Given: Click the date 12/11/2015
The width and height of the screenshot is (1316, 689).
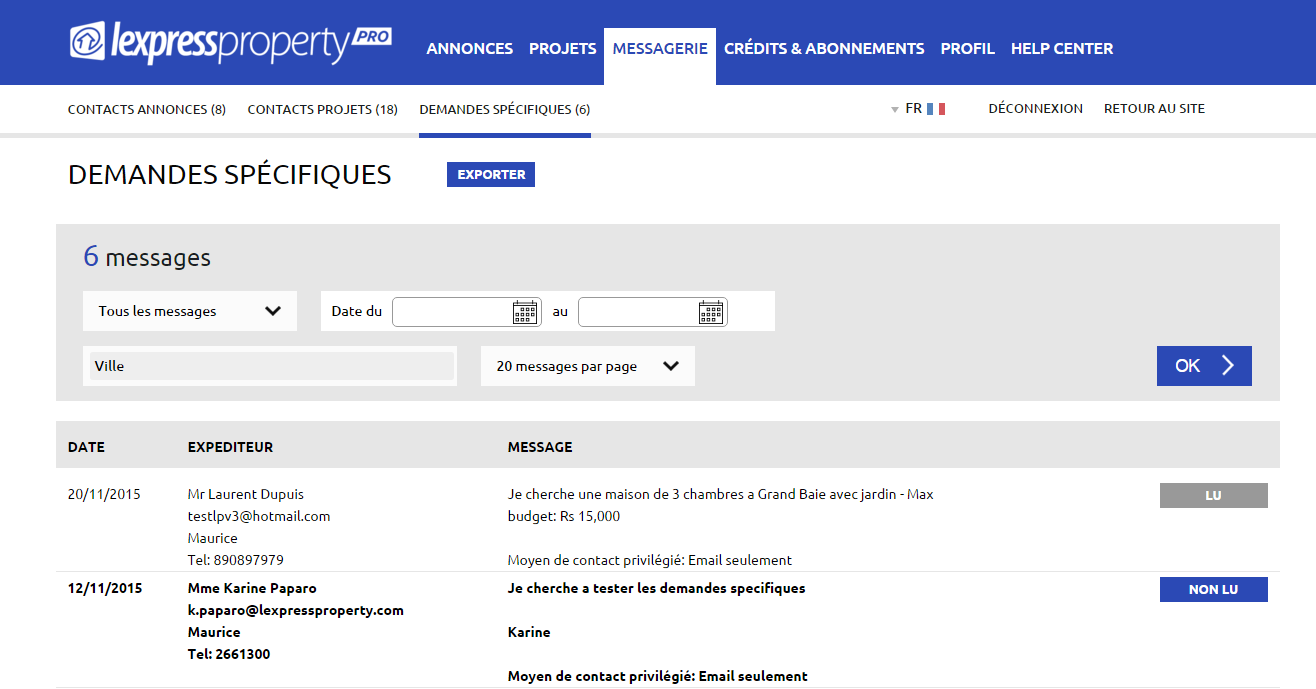Looking at the screenshot, I should point(104,588).
